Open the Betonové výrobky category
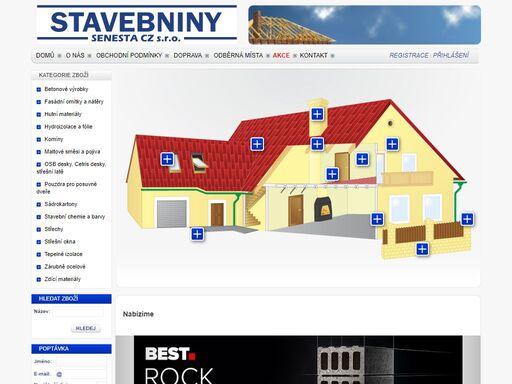Viewport: 512px width, 384px height. [66, 89]
